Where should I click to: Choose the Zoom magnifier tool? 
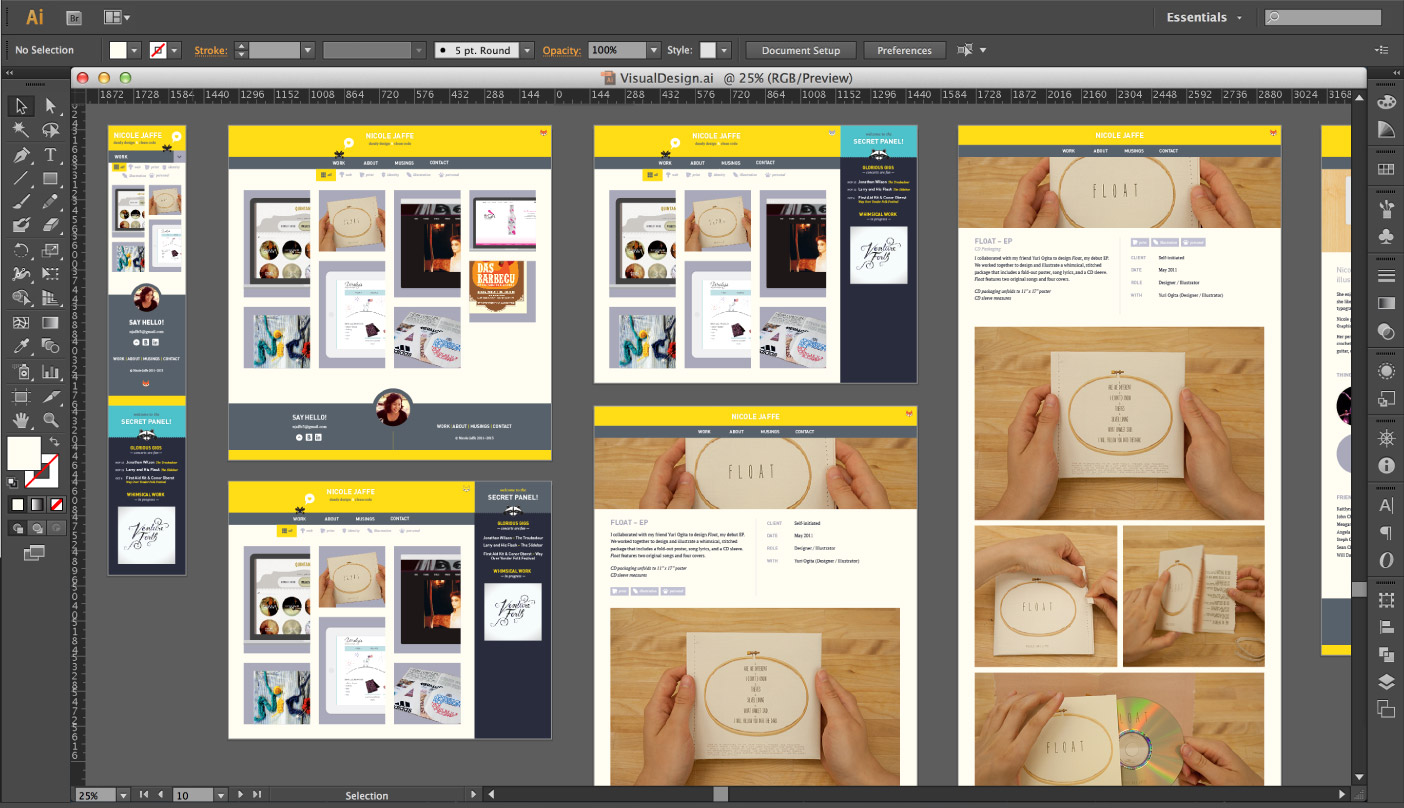coord(50,421)
